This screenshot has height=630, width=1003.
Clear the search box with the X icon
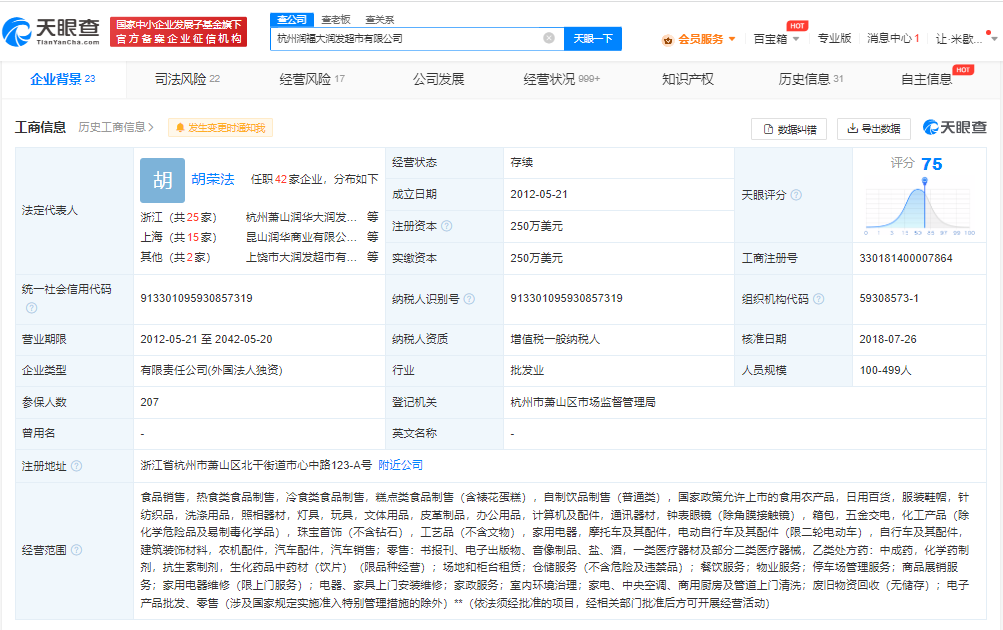[549, 38]
